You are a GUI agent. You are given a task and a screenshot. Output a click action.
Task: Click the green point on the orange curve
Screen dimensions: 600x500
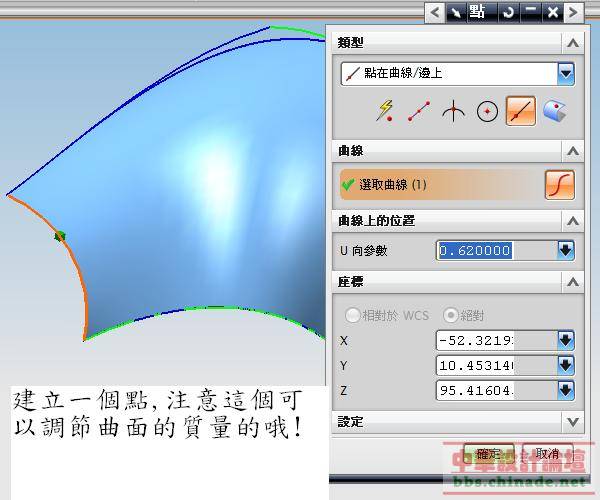(60, 236)
